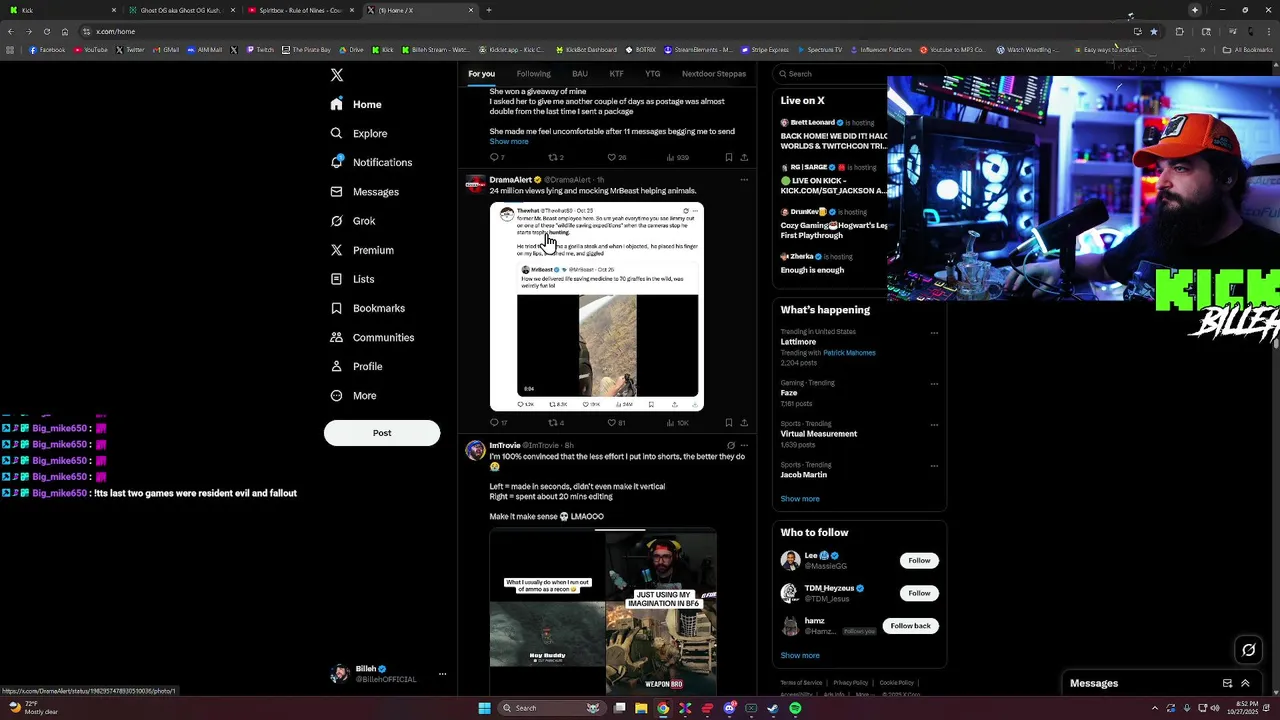The image size is (1280, 720).
Task: Click the Grok icon on ImTrovie post
Action: pyautogui.click(x=730, y=446)
